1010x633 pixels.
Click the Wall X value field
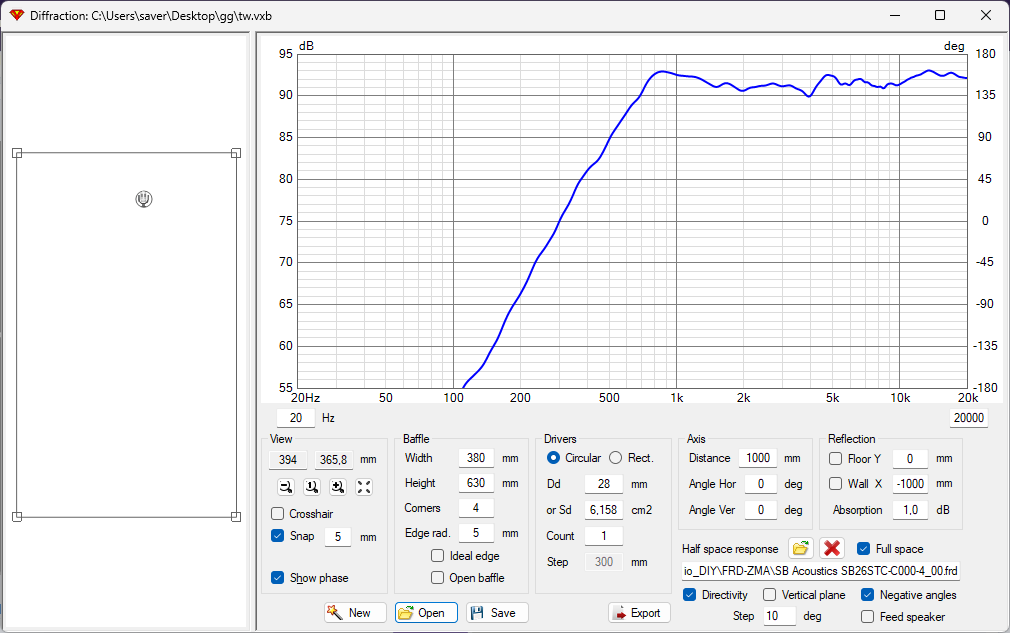pos(910,484)
